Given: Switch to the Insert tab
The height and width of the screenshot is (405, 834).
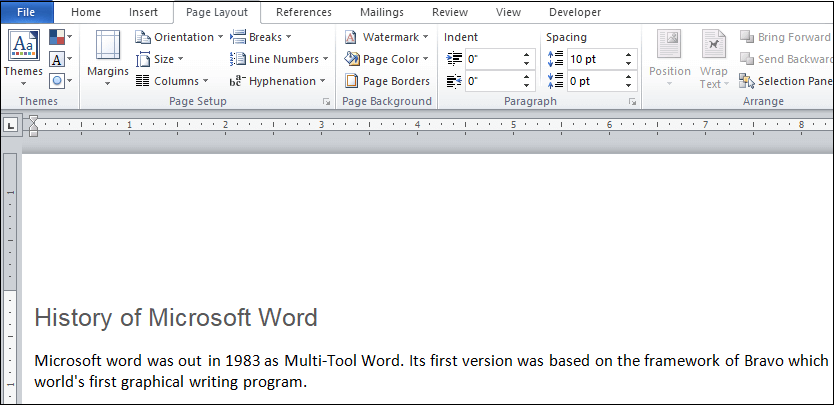Looking at the screenshot, I should point(143,12).
